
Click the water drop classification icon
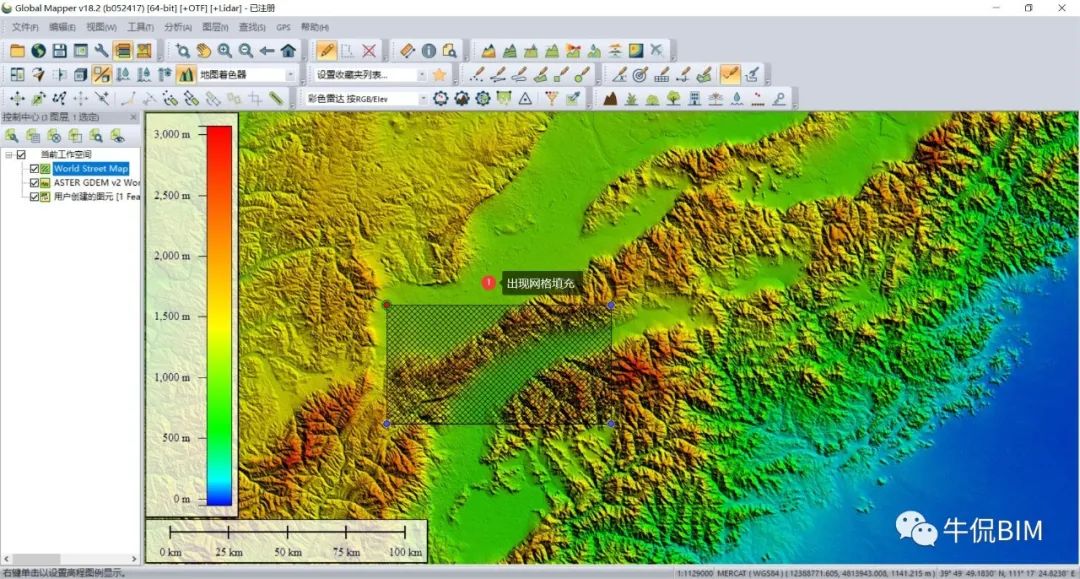[737, 98]
